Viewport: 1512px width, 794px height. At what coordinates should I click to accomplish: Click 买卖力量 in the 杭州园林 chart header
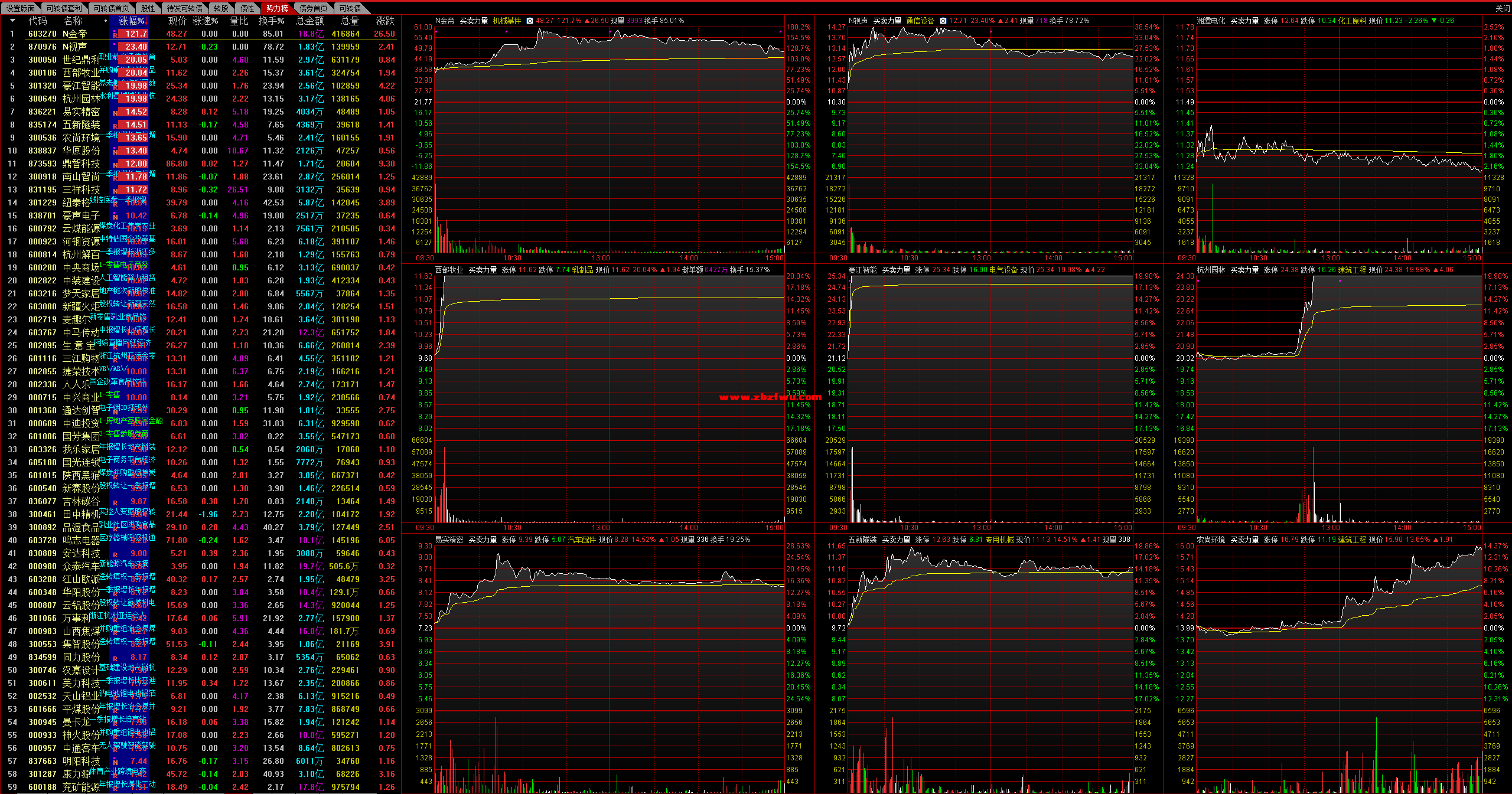click(1244, 270)
